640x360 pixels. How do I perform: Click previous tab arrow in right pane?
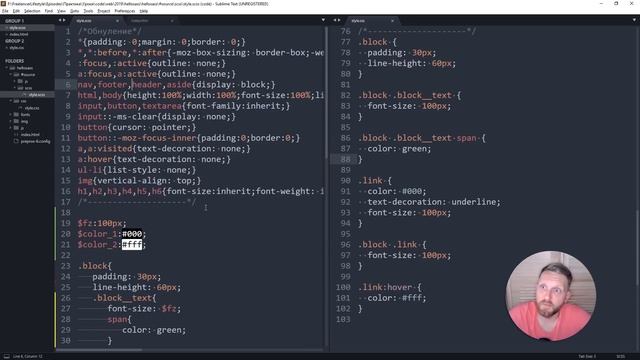(335, 20)
